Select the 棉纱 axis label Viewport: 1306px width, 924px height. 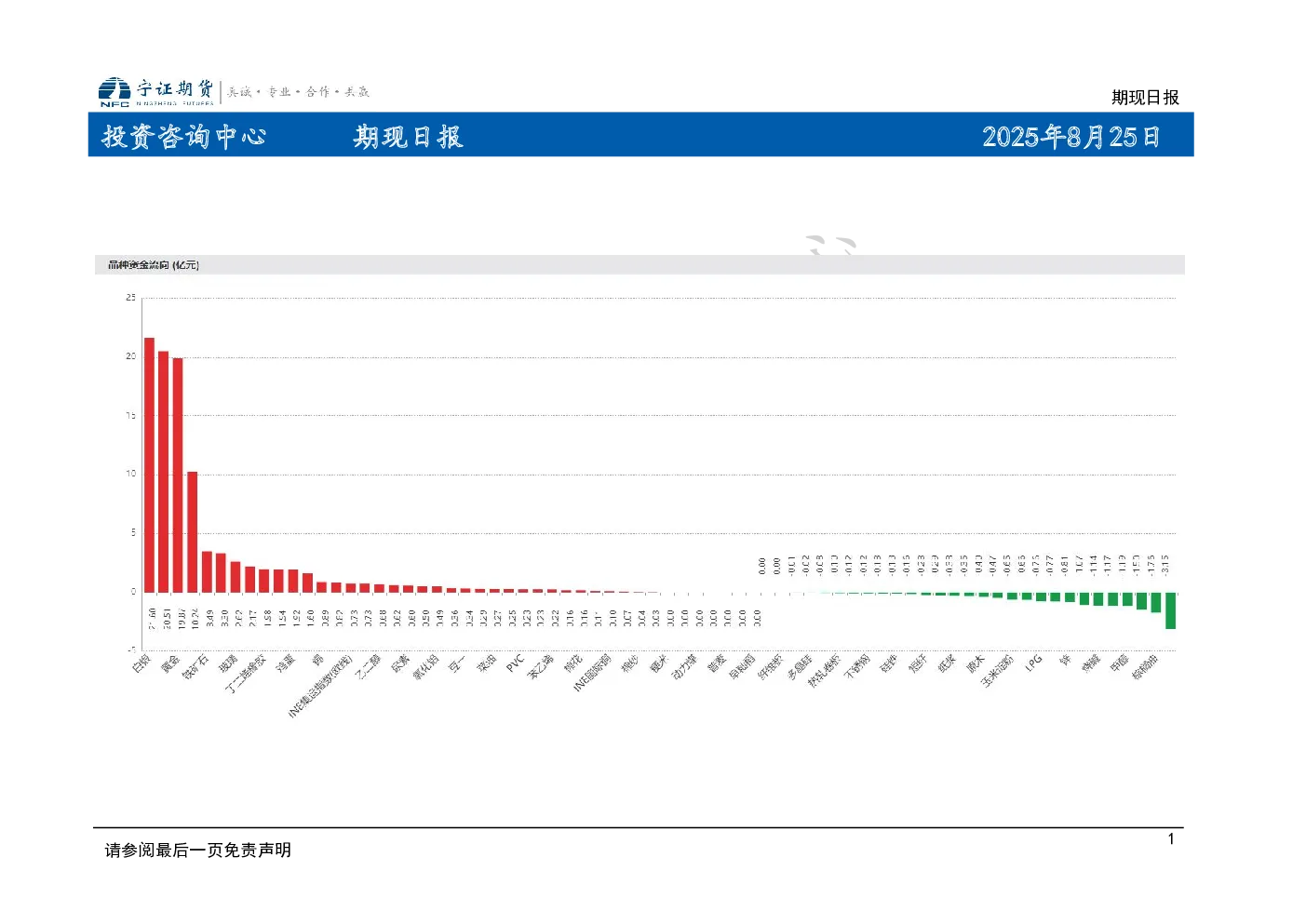tap(630, 663)
